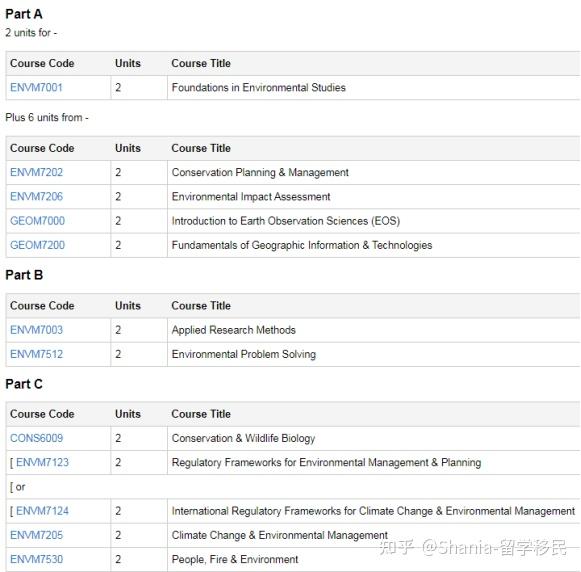Screen dimensions: 581x572
Task: Click Course Code header in Part B table
Action: [42, 306]
